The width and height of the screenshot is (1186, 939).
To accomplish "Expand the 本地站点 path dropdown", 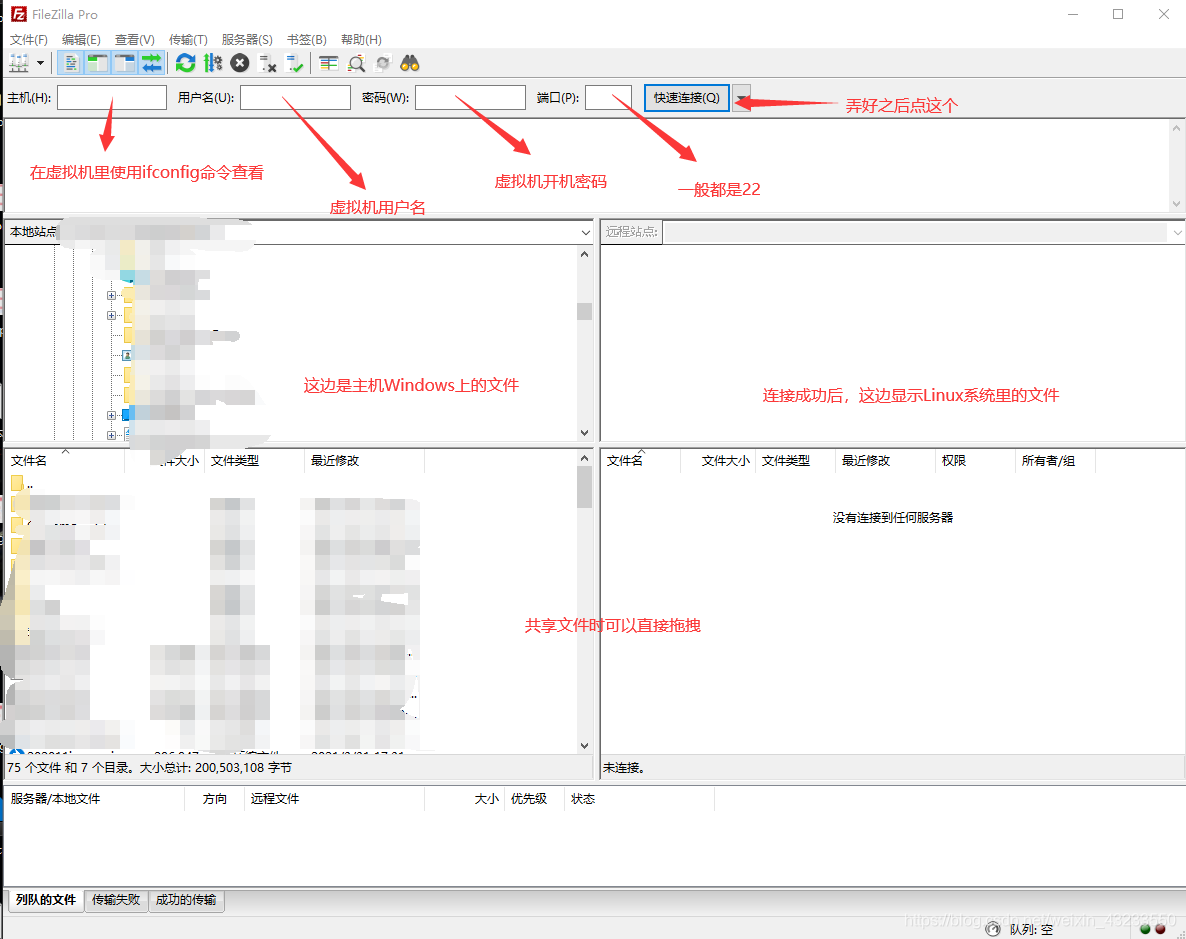I will pos(585,232).
